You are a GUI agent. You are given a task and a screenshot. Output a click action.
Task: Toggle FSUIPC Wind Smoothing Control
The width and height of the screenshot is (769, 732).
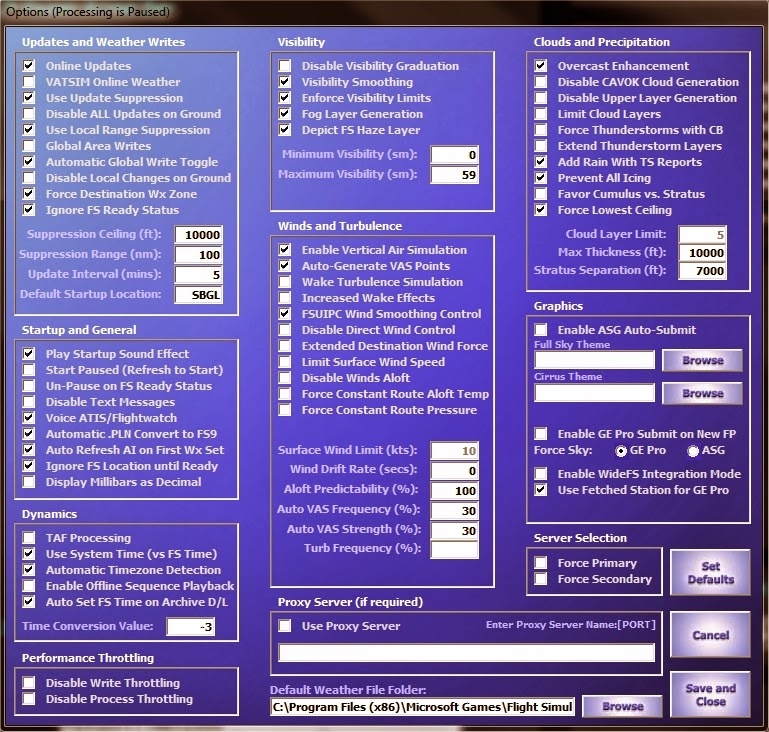pyautogui.click(x=284, y=314)
